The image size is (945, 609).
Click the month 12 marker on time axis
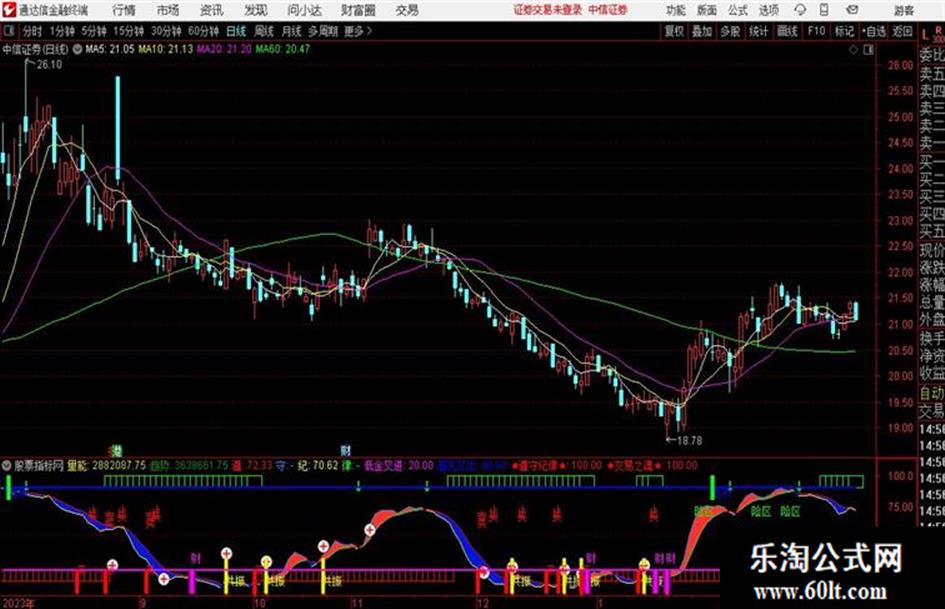[483, 603]
